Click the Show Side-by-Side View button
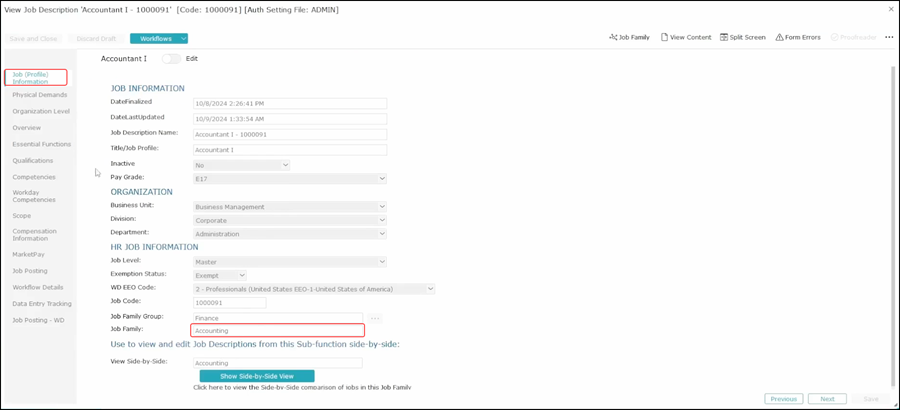Viewport: 900px width, 410px height. pyautogui.click(x=257, y=376)
